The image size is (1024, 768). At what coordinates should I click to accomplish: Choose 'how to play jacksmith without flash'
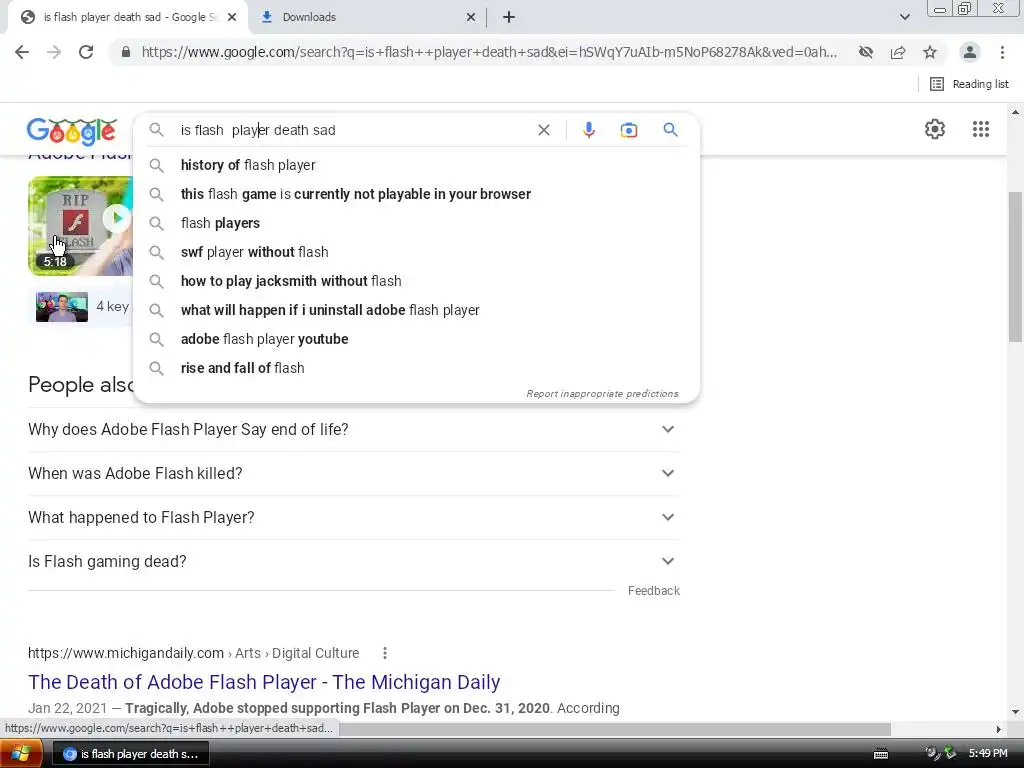click(x=416, y=281)
